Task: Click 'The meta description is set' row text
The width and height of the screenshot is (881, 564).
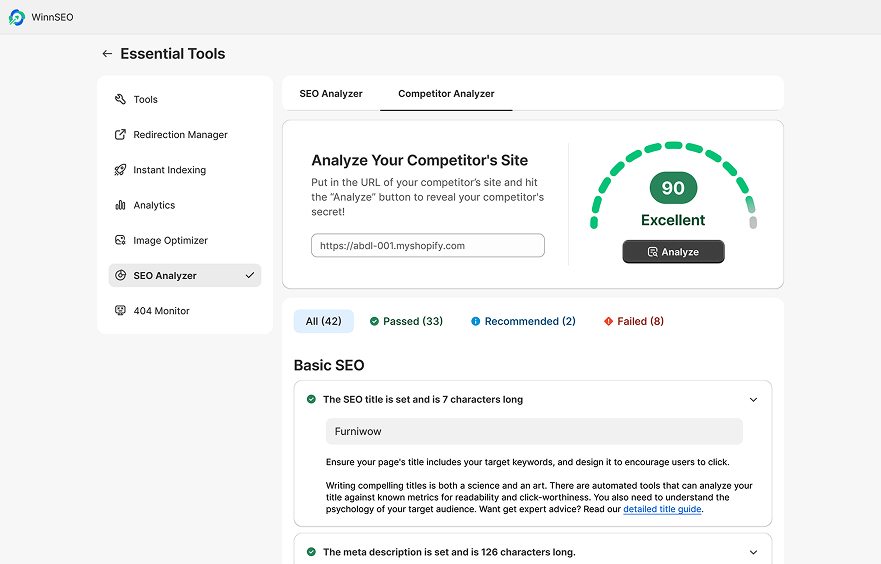Action: click(x=449, y=552)
